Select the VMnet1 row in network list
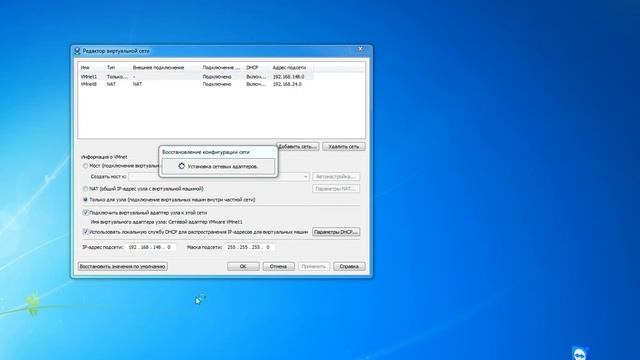640x360 pixels. 196,76
